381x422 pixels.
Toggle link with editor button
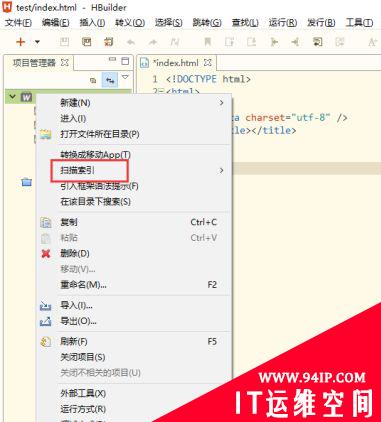[x=110, y=80]
